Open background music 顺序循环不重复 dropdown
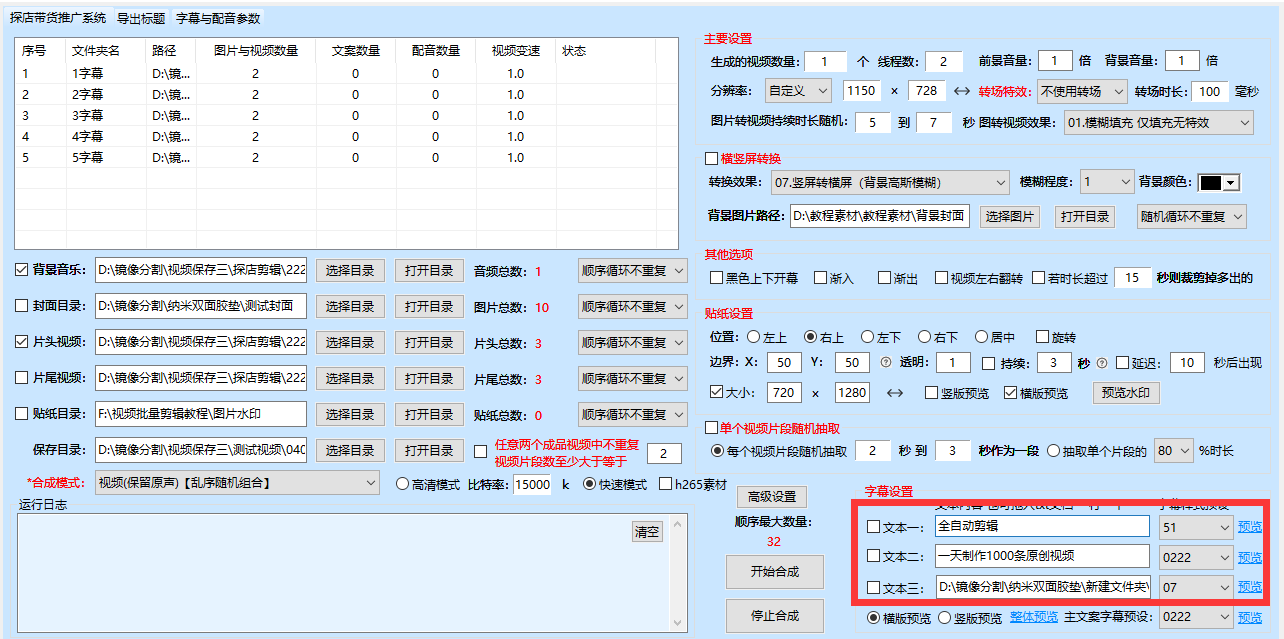The image size is (1284, 639). pos(632,270)
